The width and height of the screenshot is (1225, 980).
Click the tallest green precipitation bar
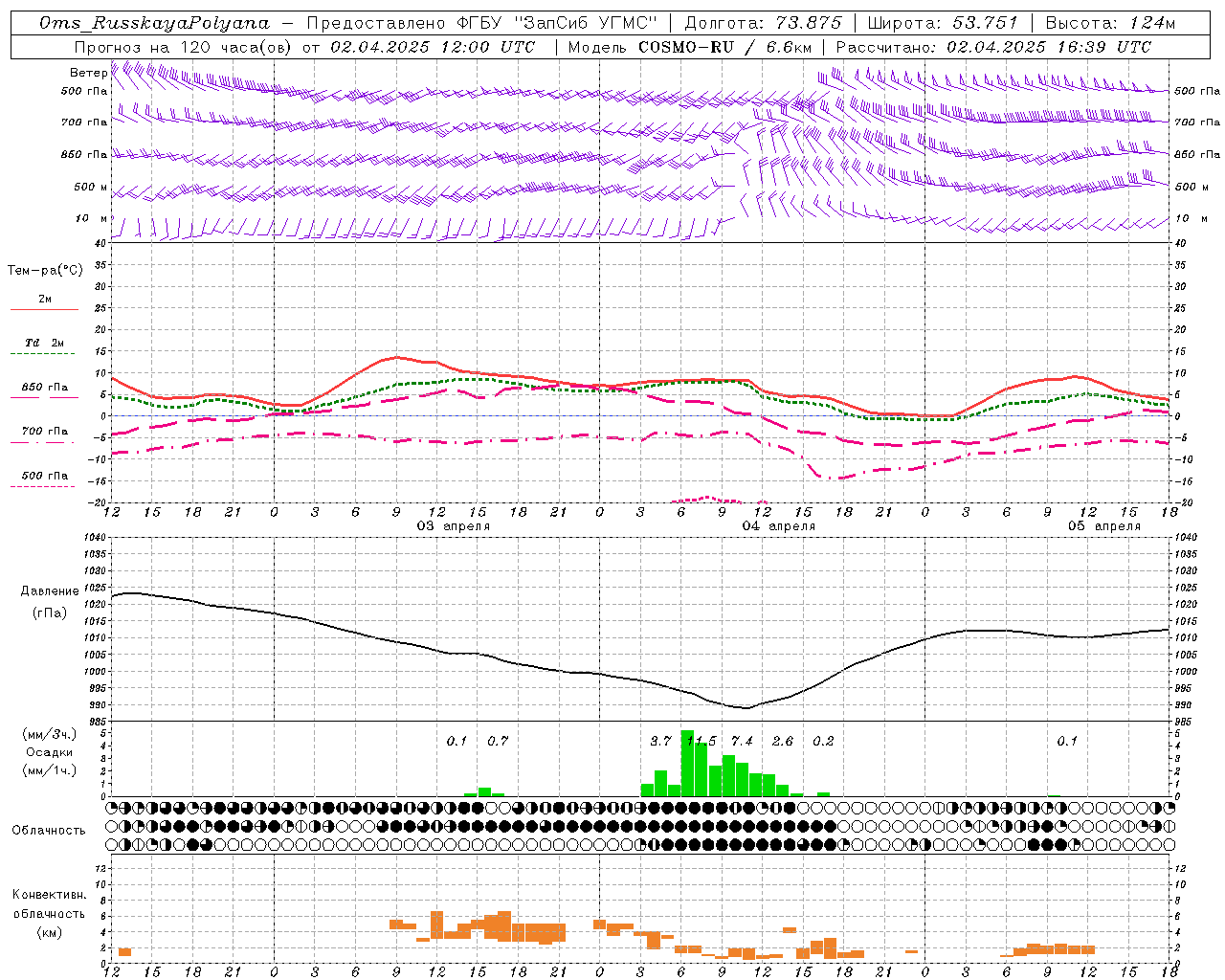[x=687, y=763]
